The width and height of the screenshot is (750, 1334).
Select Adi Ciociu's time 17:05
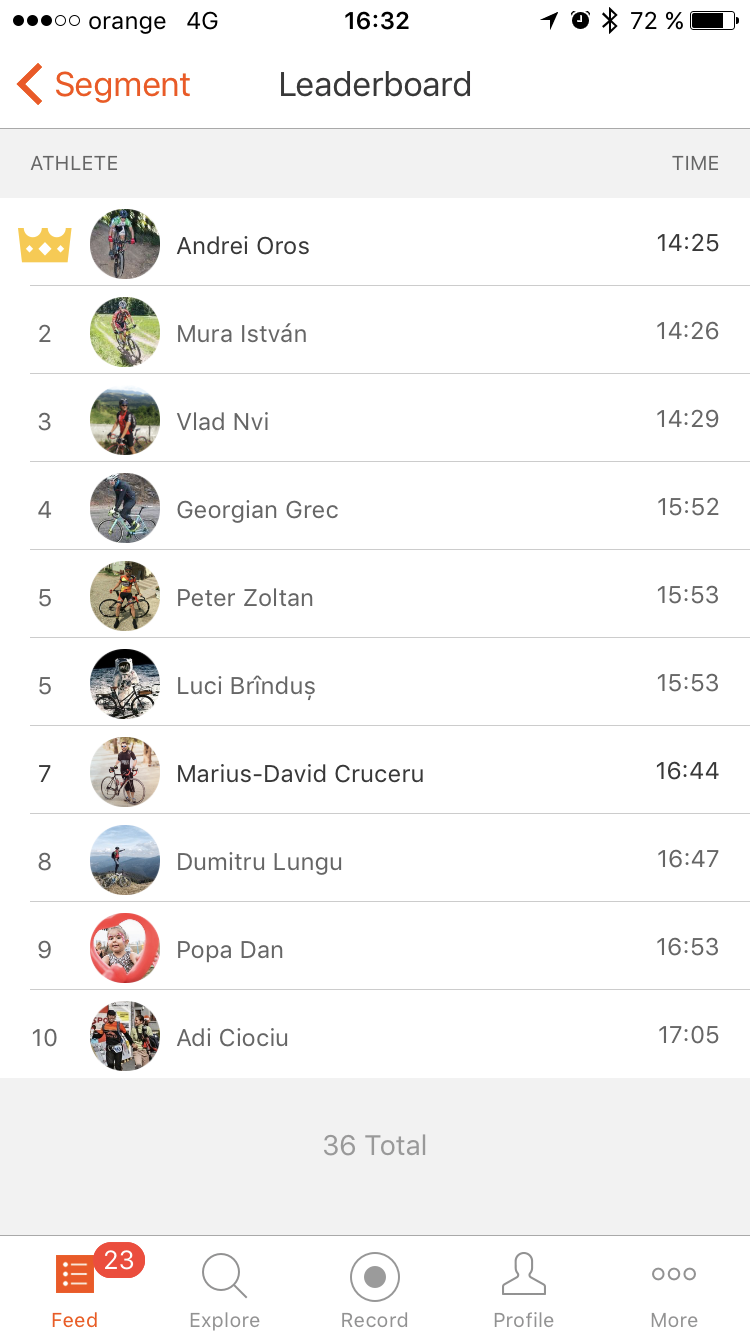(x=688, y=1035)
